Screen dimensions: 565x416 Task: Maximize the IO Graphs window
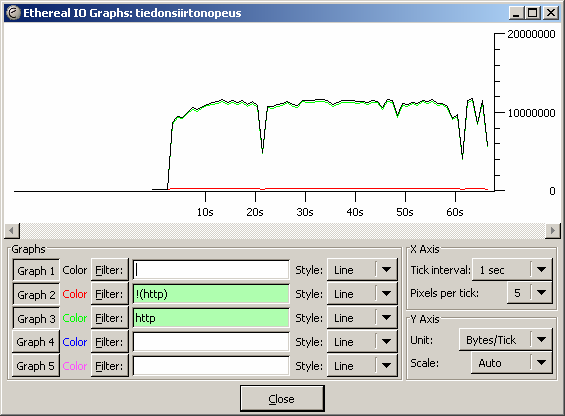point(533,13)
